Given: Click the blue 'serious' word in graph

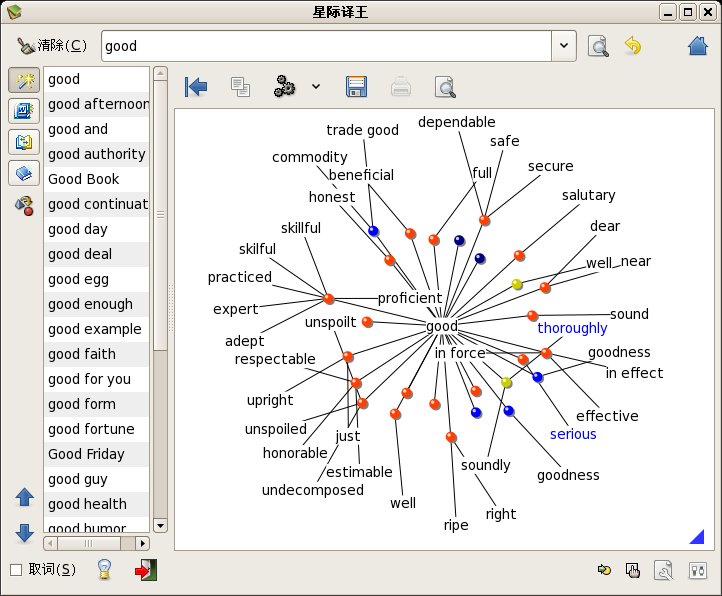Looking at the screenshot, I should click(573, 434).
